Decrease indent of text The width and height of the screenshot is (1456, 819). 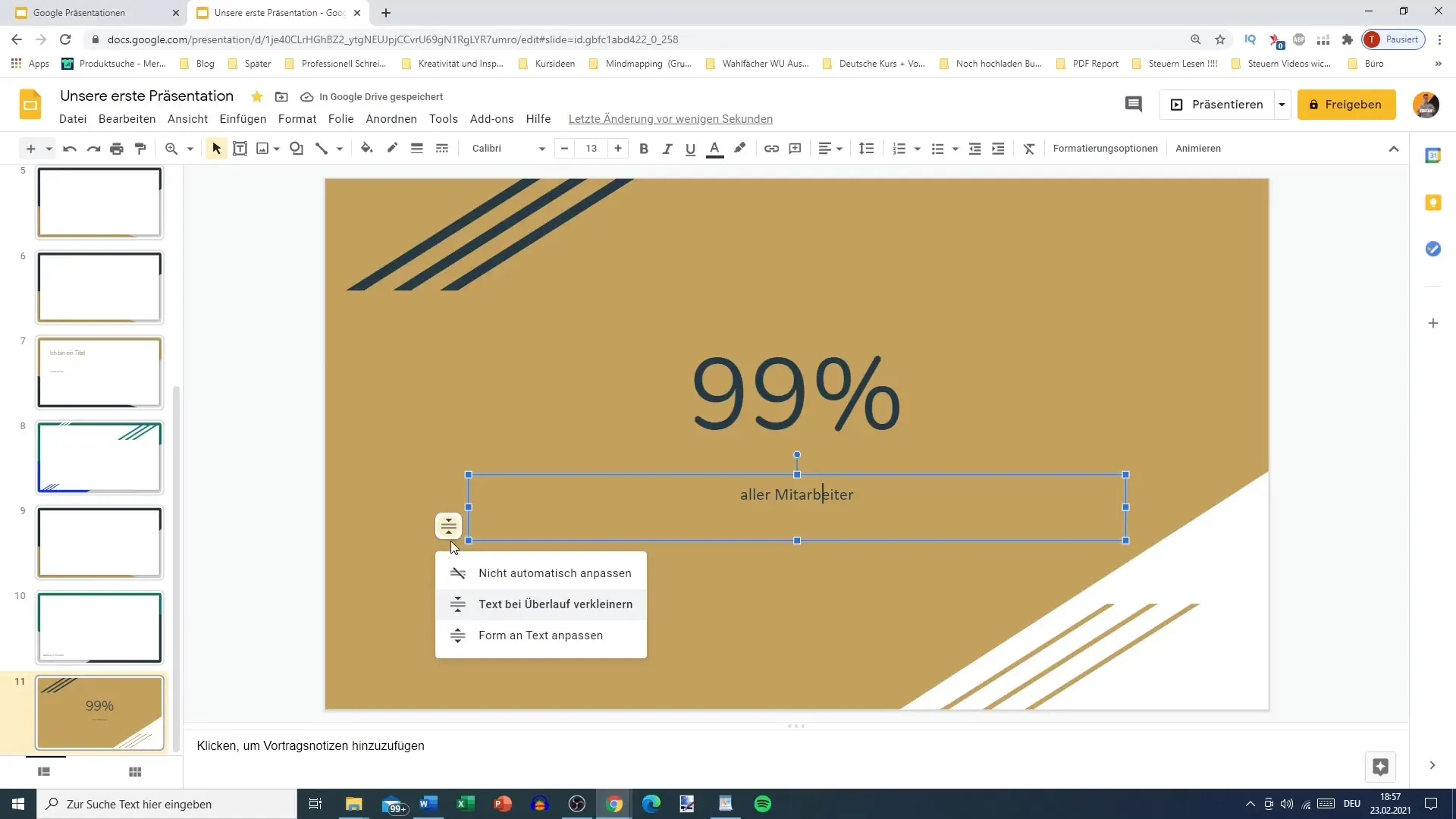pyautogui.click(x=975, y=149)
